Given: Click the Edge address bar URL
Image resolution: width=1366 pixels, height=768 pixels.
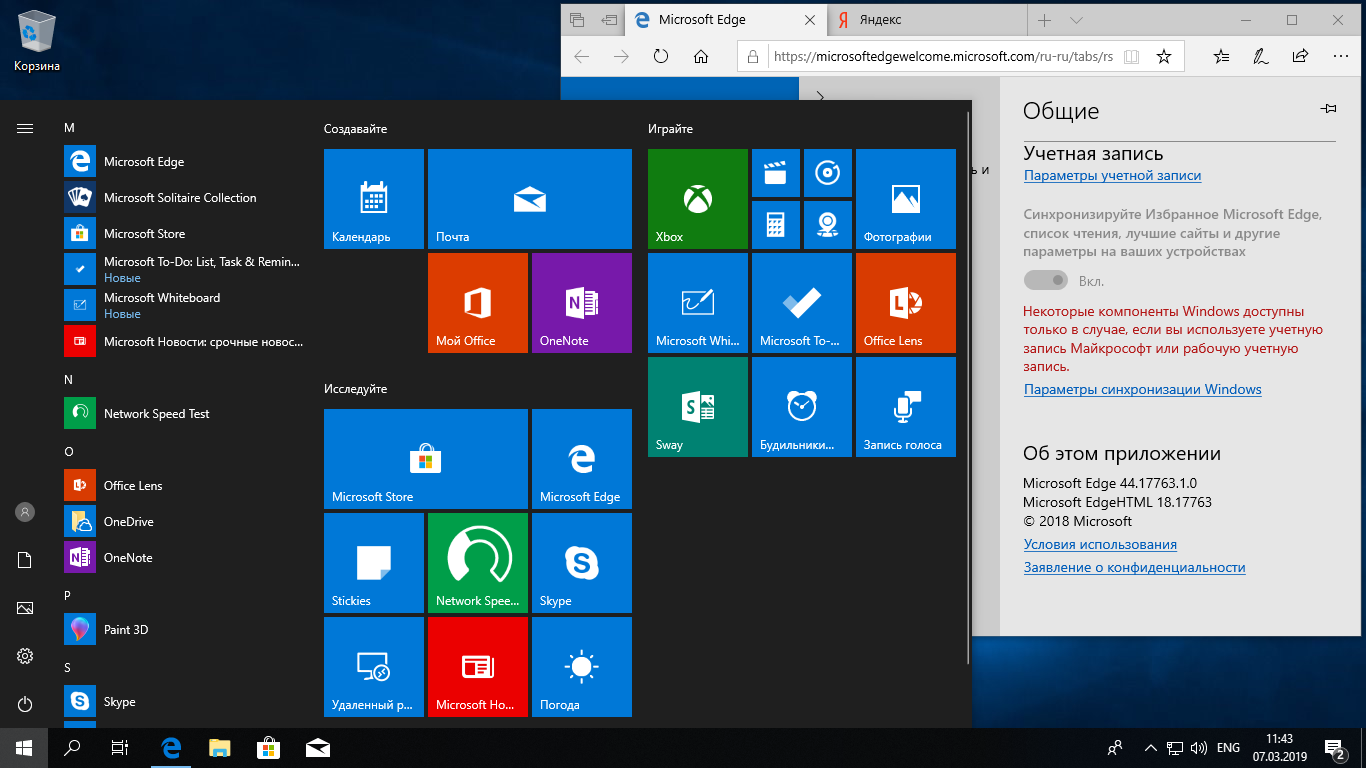Looking at the screenshot, I should coord(943,57).
